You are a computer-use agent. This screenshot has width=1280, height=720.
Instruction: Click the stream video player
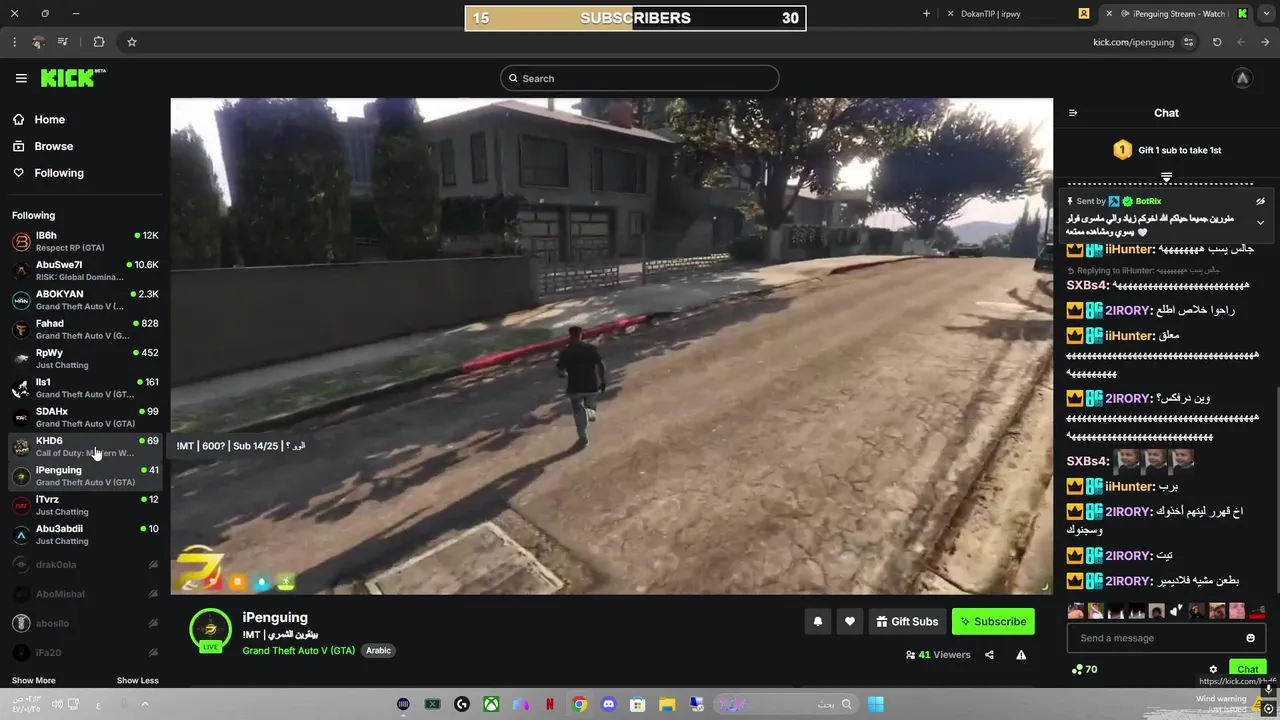[x=611, y=346]
